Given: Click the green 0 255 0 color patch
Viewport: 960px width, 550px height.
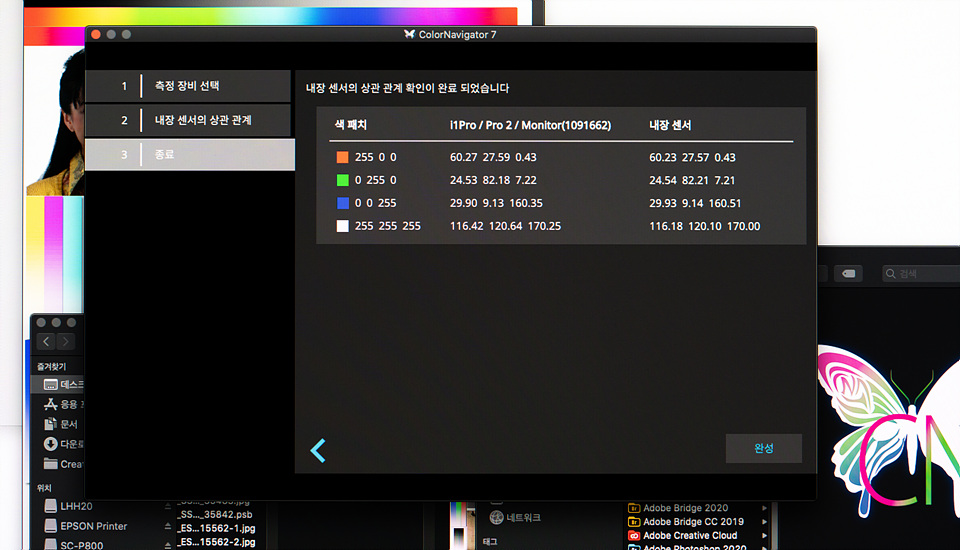Looking at the screenshot, I should point(342,180).
